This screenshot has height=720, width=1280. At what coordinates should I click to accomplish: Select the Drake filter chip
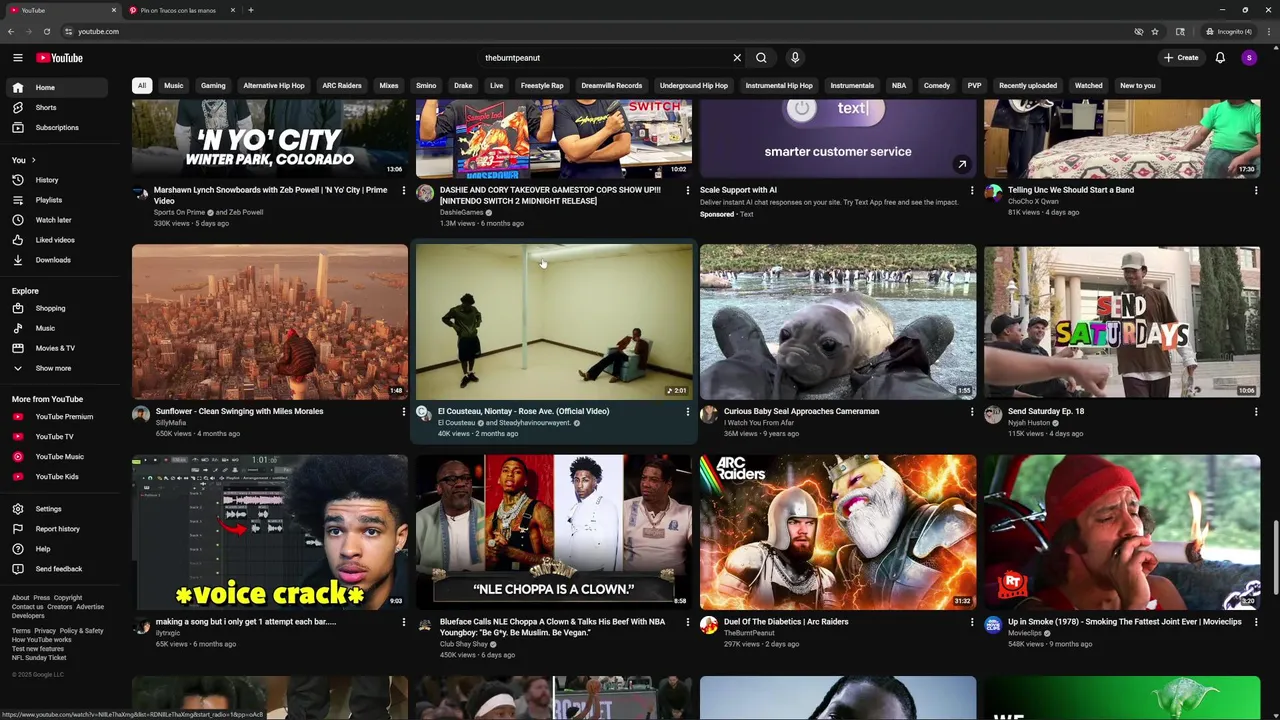[x=463, y=86]
